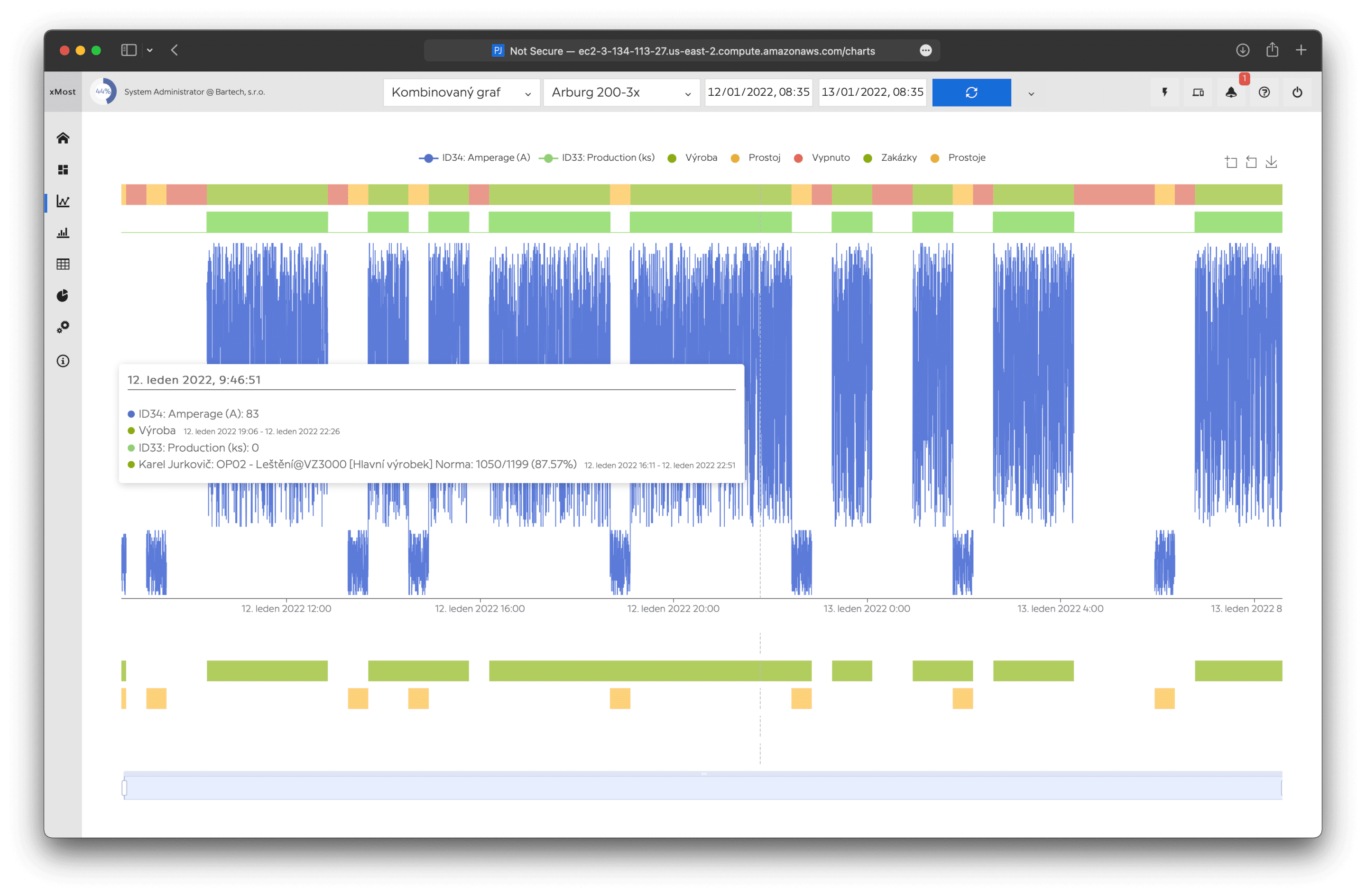Click the lightning bolt icon in header

pyautogui.click(x=1164, y=92)
